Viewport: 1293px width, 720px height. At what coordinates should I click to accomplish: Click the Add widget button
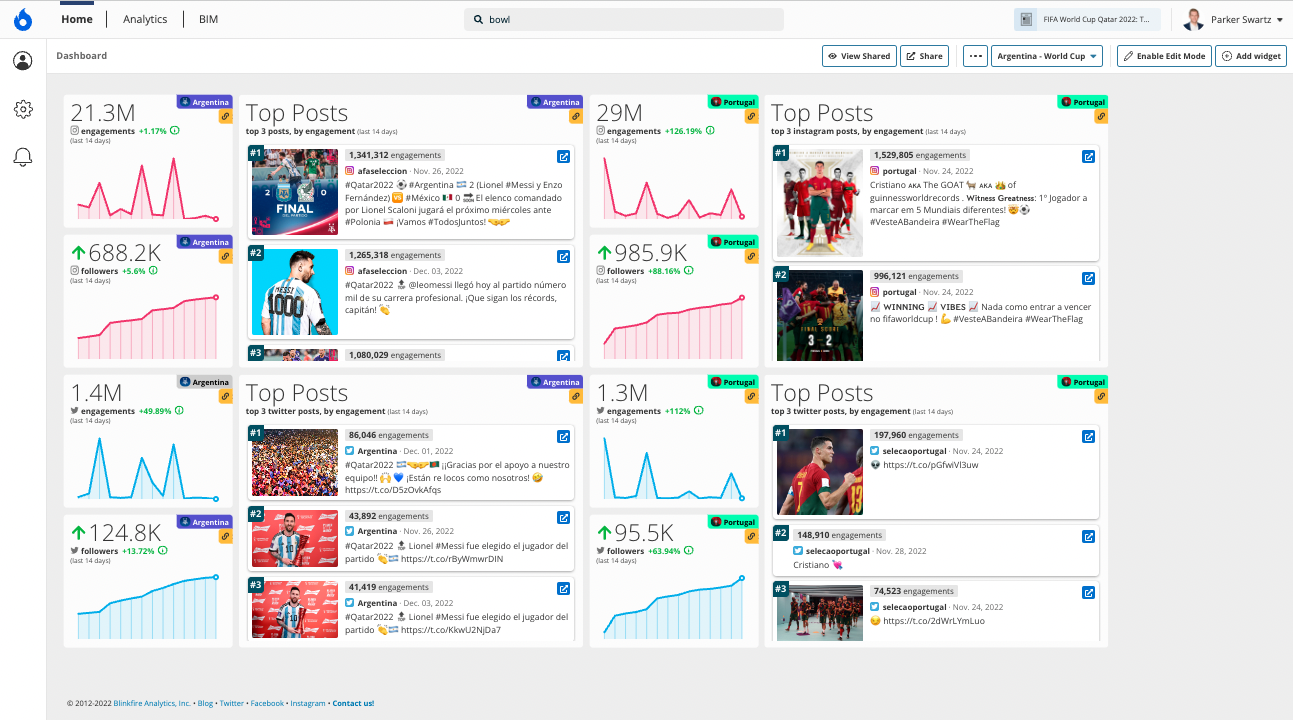pos(1251,56)
